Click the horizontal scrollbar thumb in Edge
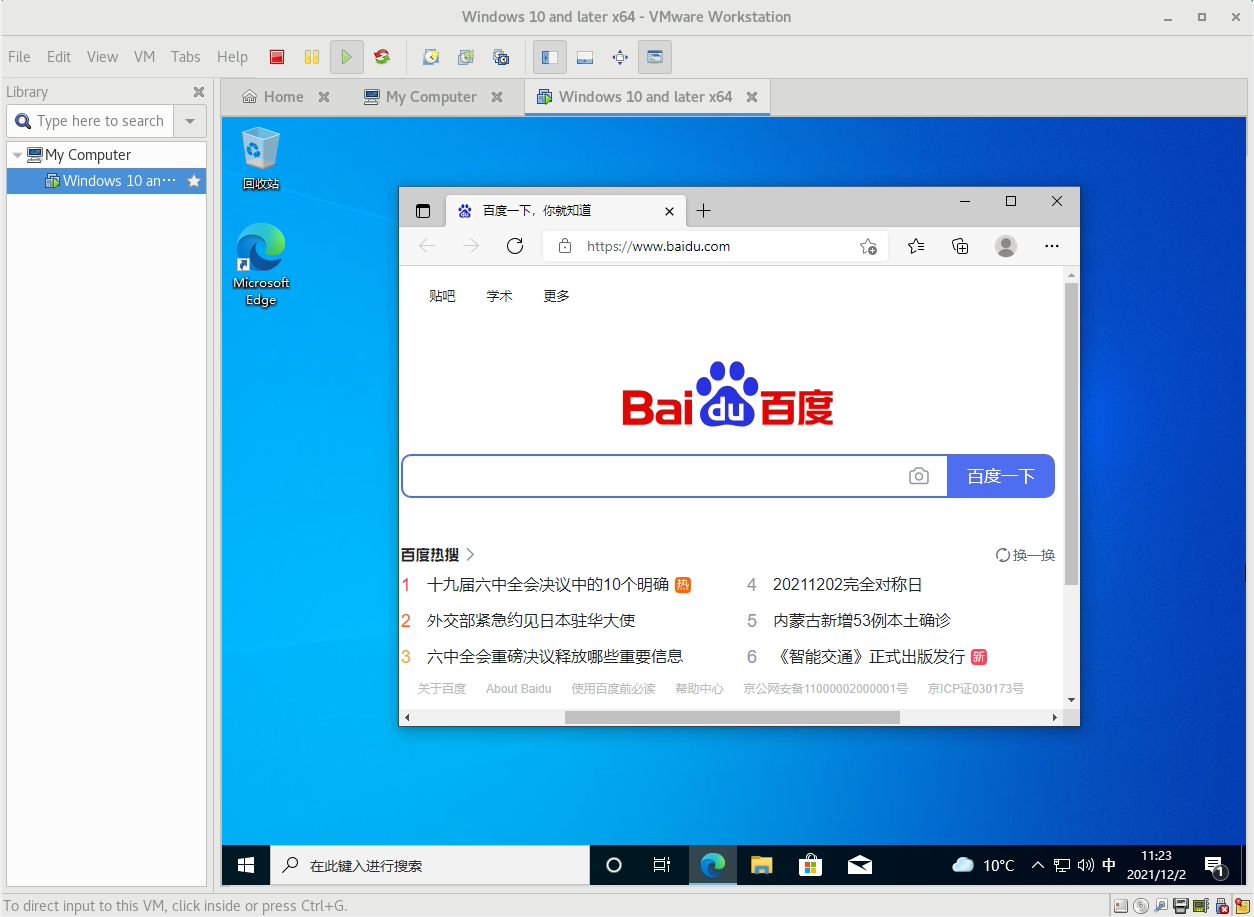The width and height of the screenshot is (1254, 917). tap(732, 717)
